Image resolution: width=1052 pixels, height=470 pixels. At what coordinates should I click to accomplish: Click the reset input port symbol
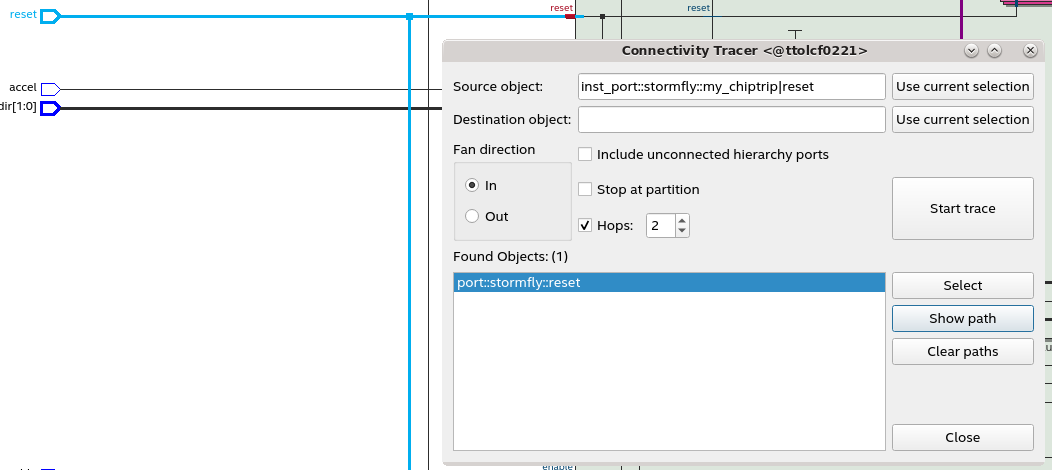point(50,16)
